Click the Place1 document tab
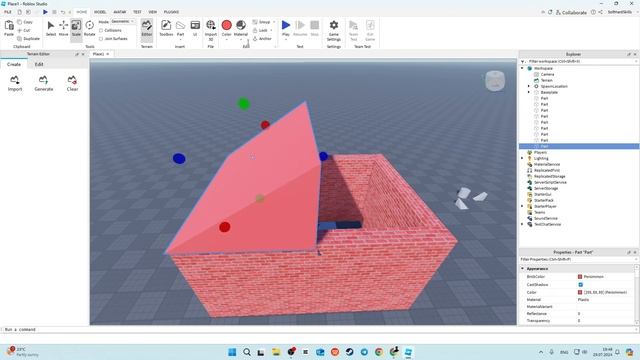The width and height of the screenshot is (640, 360). (x=98, y=54)
